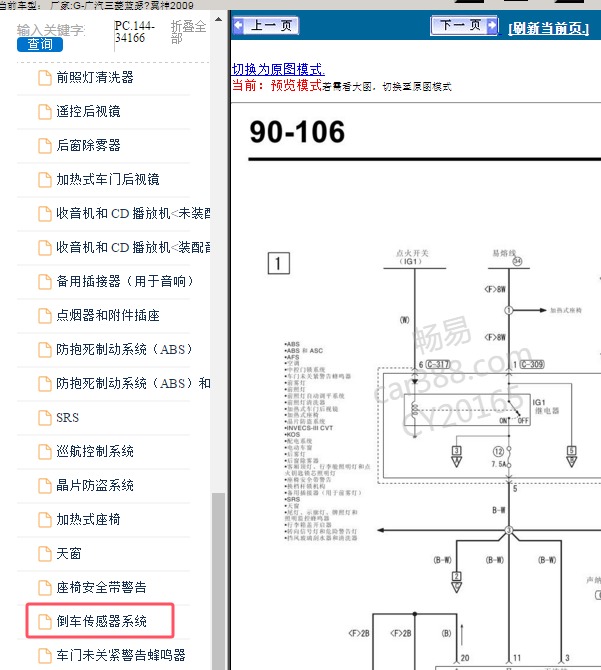601x670 pixels.
Task: Open the 防抱死制动系统（ABS）entry
Action: (124, 350)
